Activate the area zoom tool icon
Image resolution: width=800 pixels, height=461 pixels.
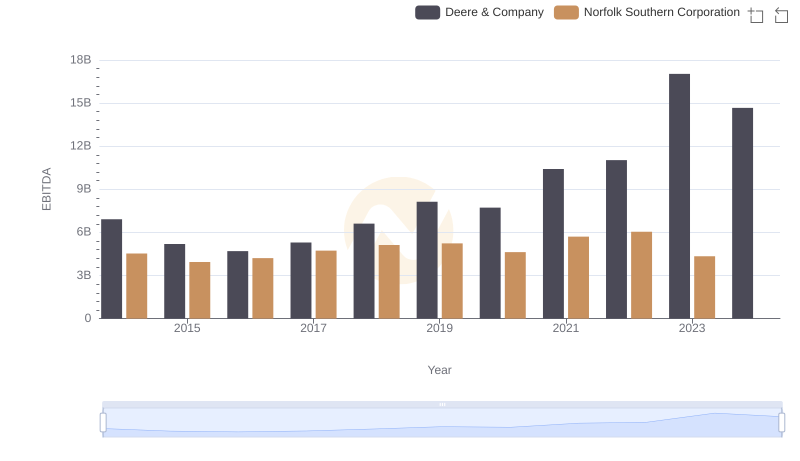click(x=756, y=15)
